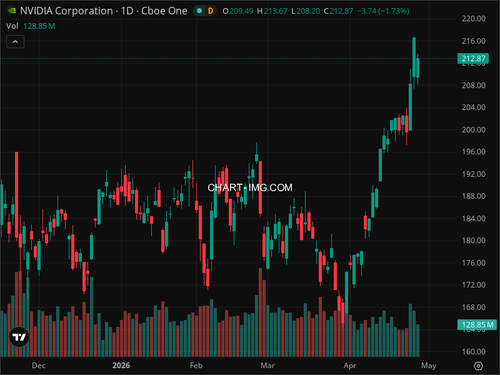The width and height of the screenshot is (500, 375).
Task: Click the Dec time axis label
Action: coord(38,366)
